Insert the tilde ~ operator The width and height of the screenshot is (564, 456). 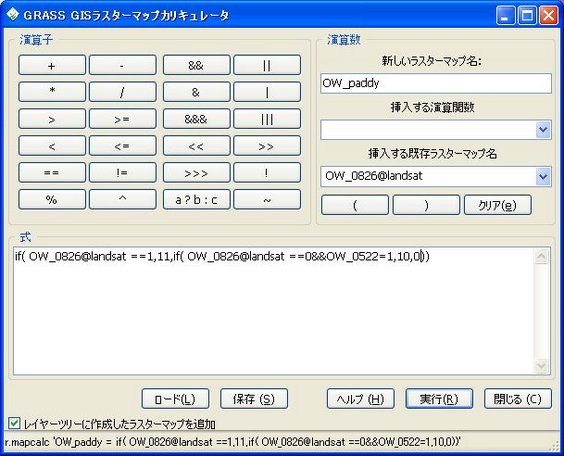point(267,200)
